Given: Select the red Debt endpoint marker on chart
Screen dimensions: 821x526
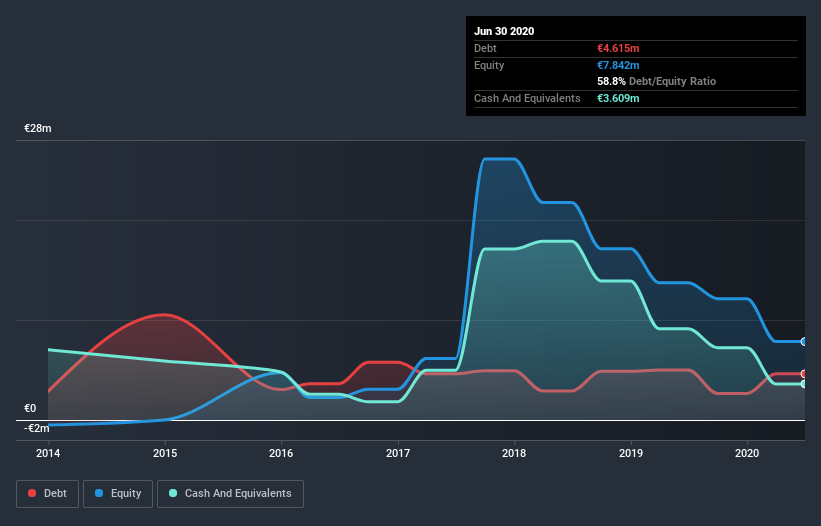Looking at the screenshot, I should [804, 374].
